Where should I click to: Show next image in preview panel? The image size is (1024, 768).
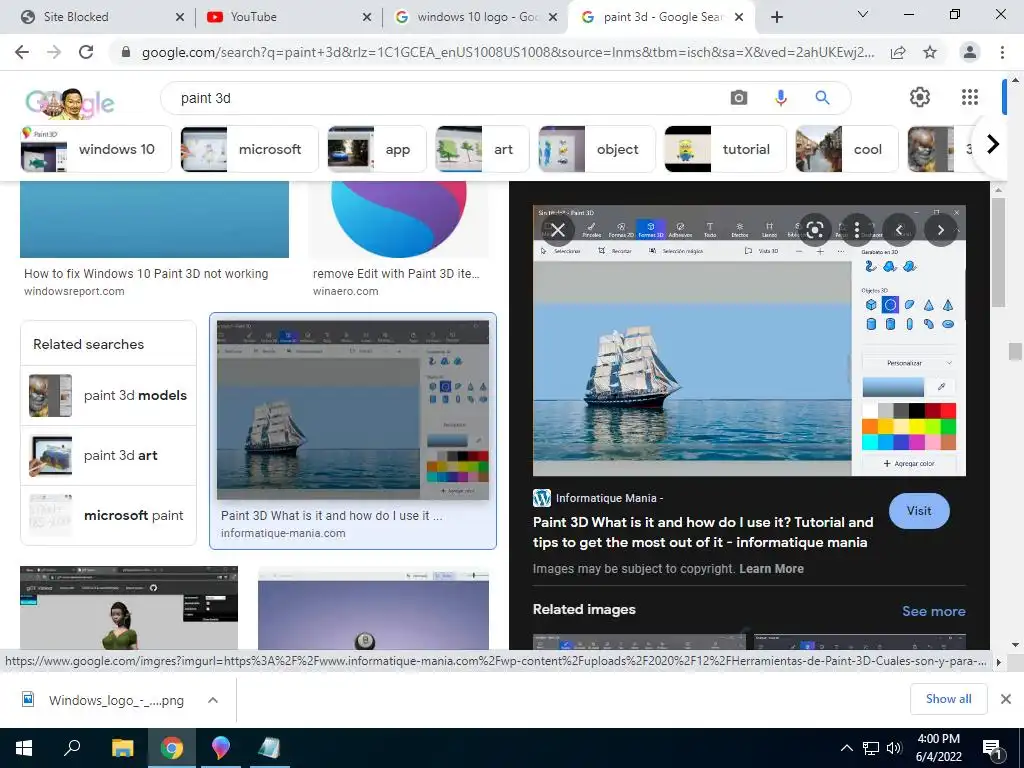point(940,230)
